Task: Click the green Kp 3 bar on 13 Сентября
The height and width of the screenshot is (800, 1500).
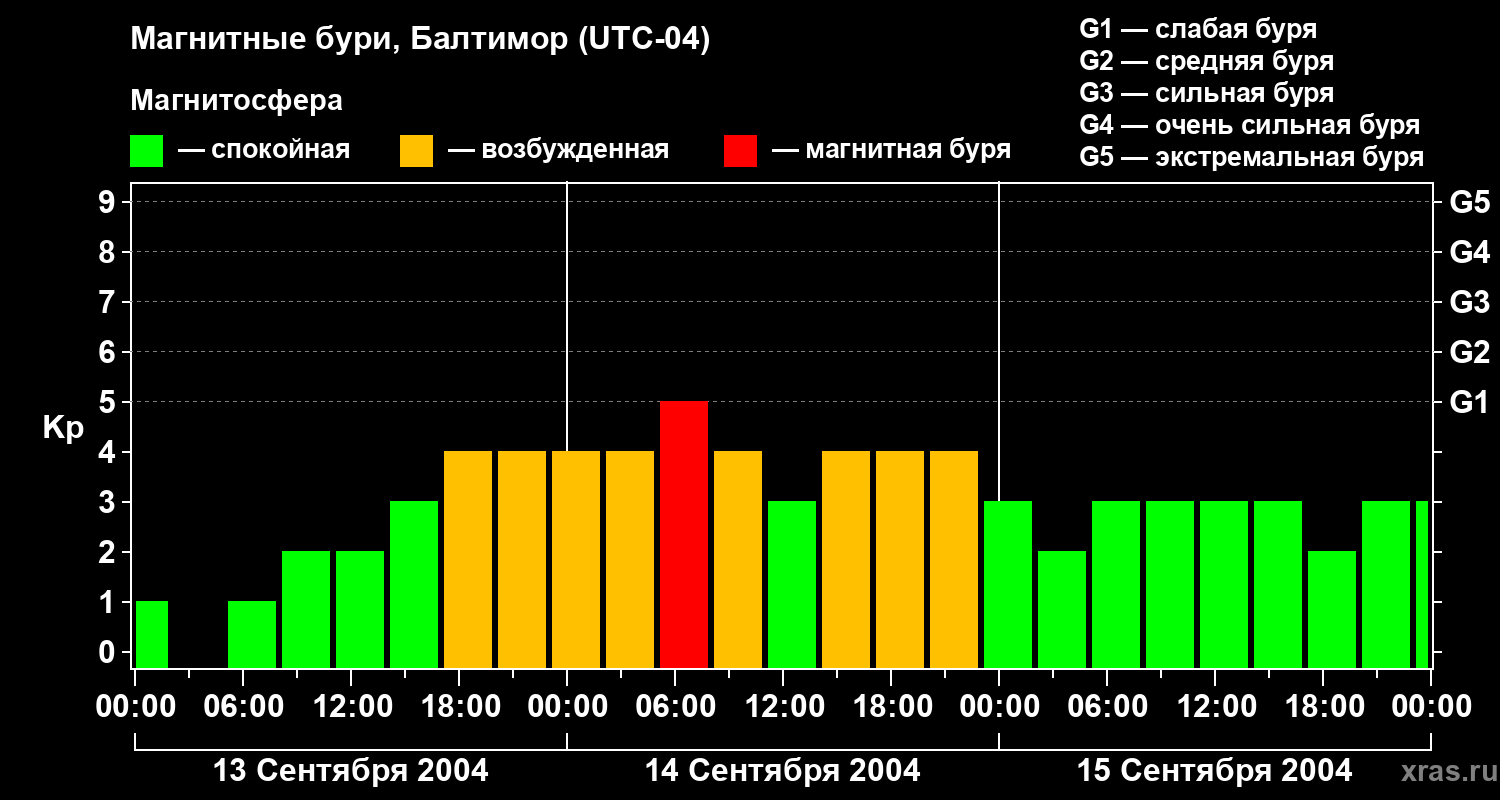Action: 414,584
